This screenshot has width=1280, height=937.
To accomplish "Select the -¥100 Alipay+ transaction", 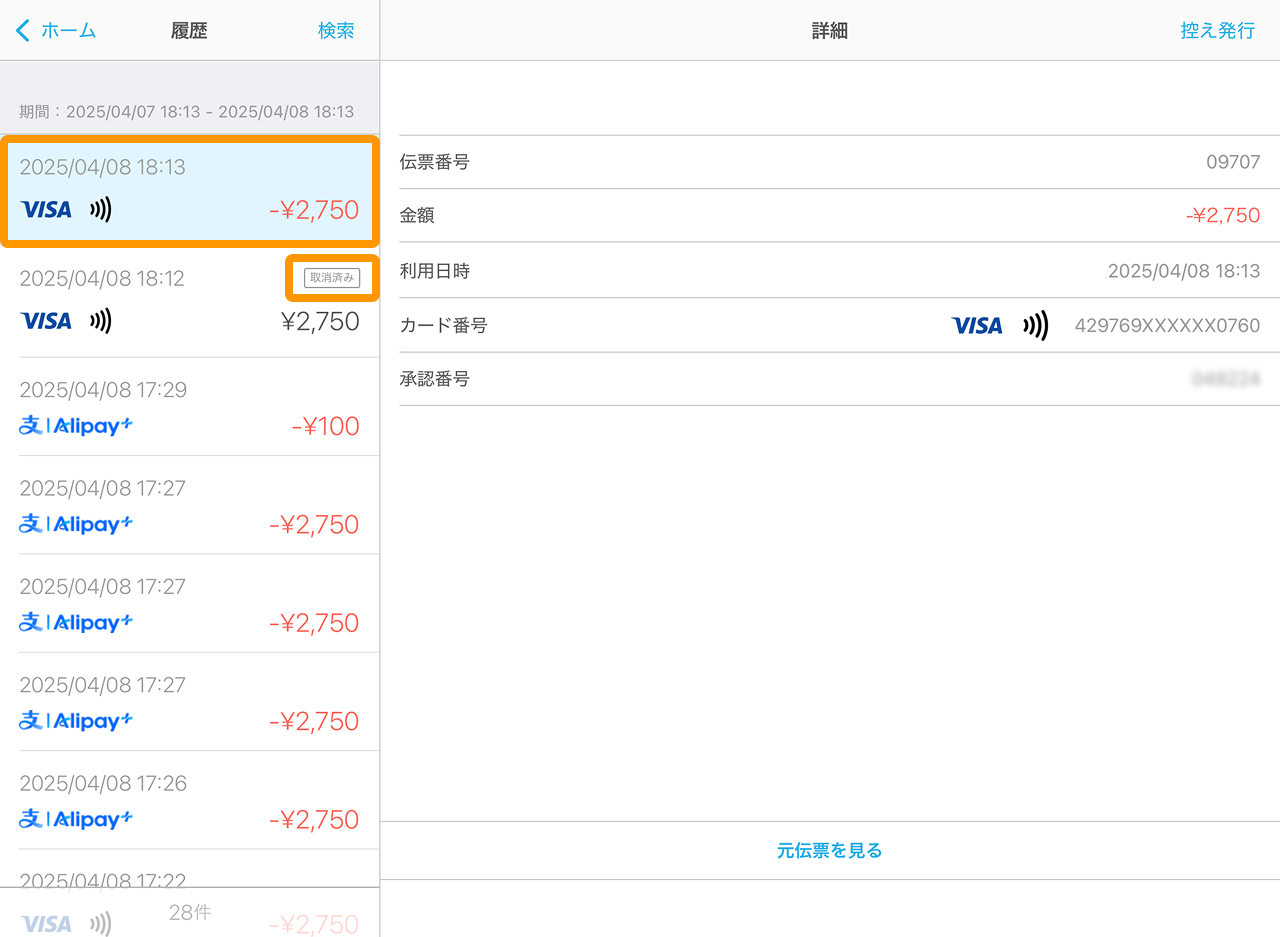I will pyautogui.click(x=189, y=408).
